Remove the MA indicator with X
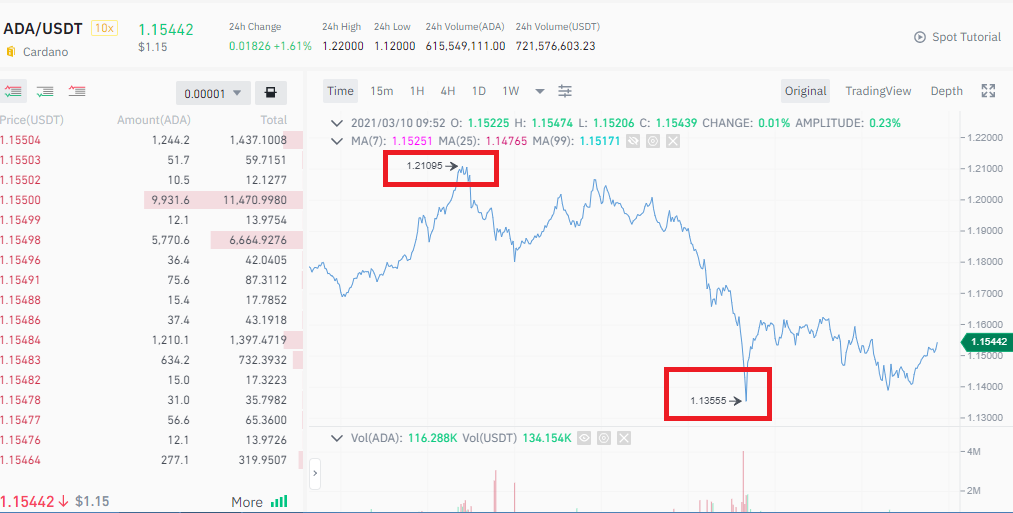The image size is (1013, 513). (x=673, y=141)
